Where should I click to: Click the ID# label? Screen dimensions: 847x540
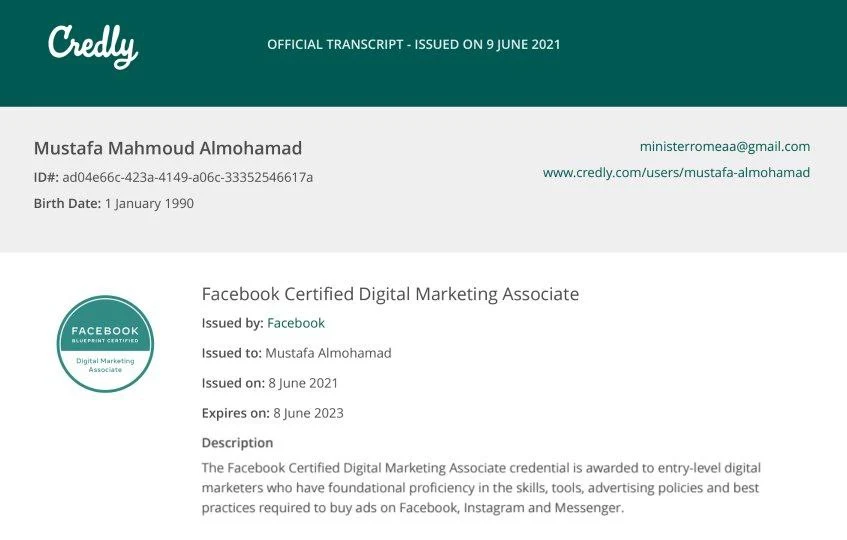coord(46,177)
